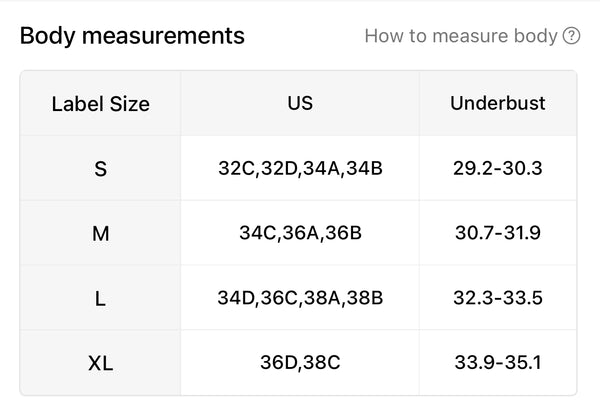Select the S label size cell

pyautogui.click(x=101, y=168)
